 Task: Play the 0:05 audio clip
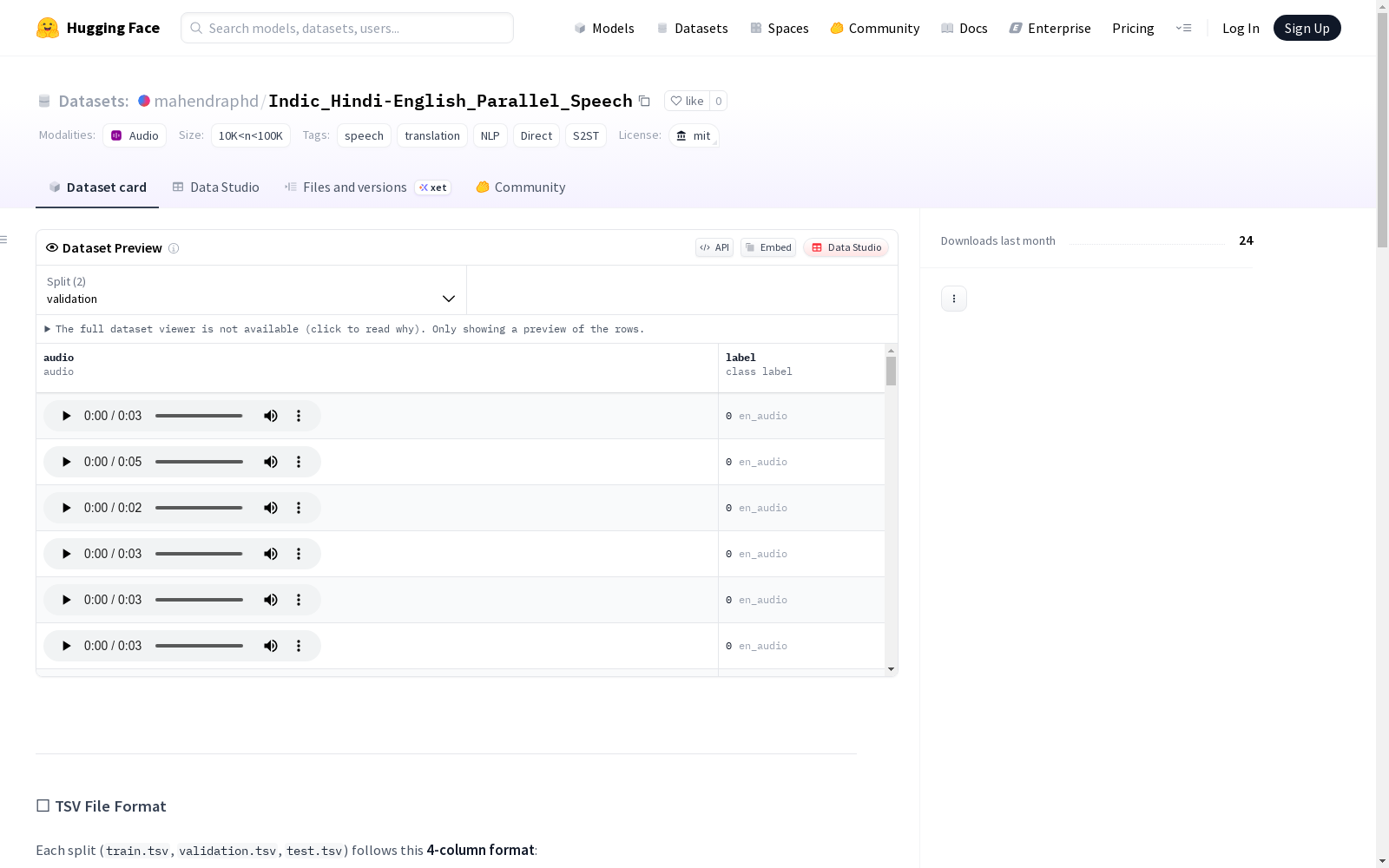pos(66,462)
